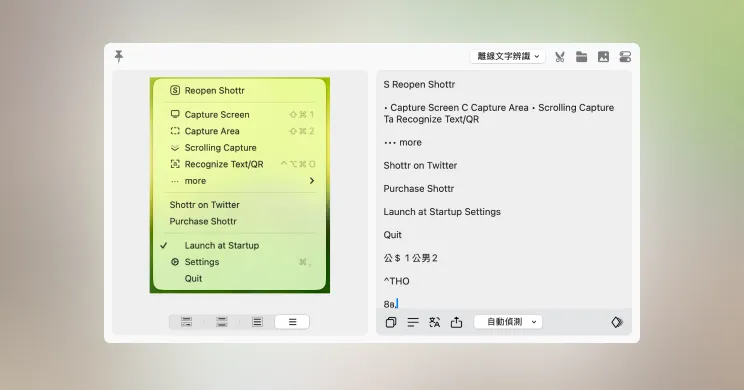Viewport: 744px width, 390px height.
Task: Click "Recognize Text/QR" in the captured menu image
Action: [223, 165]
